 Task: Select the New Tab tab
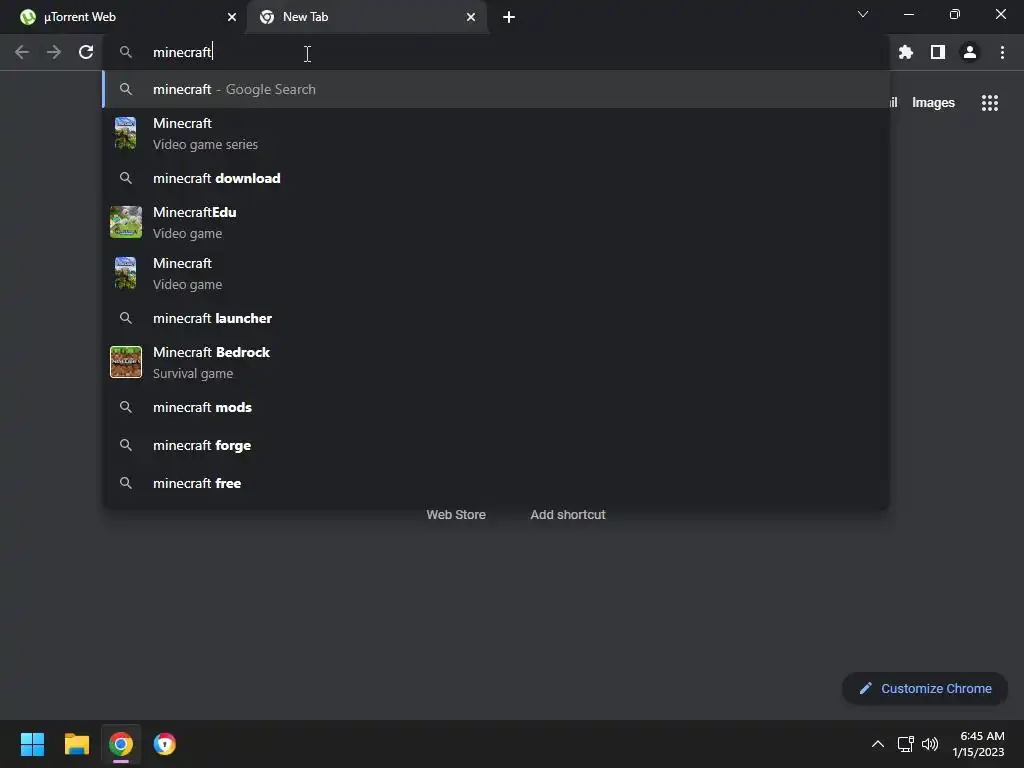point(368,18)
